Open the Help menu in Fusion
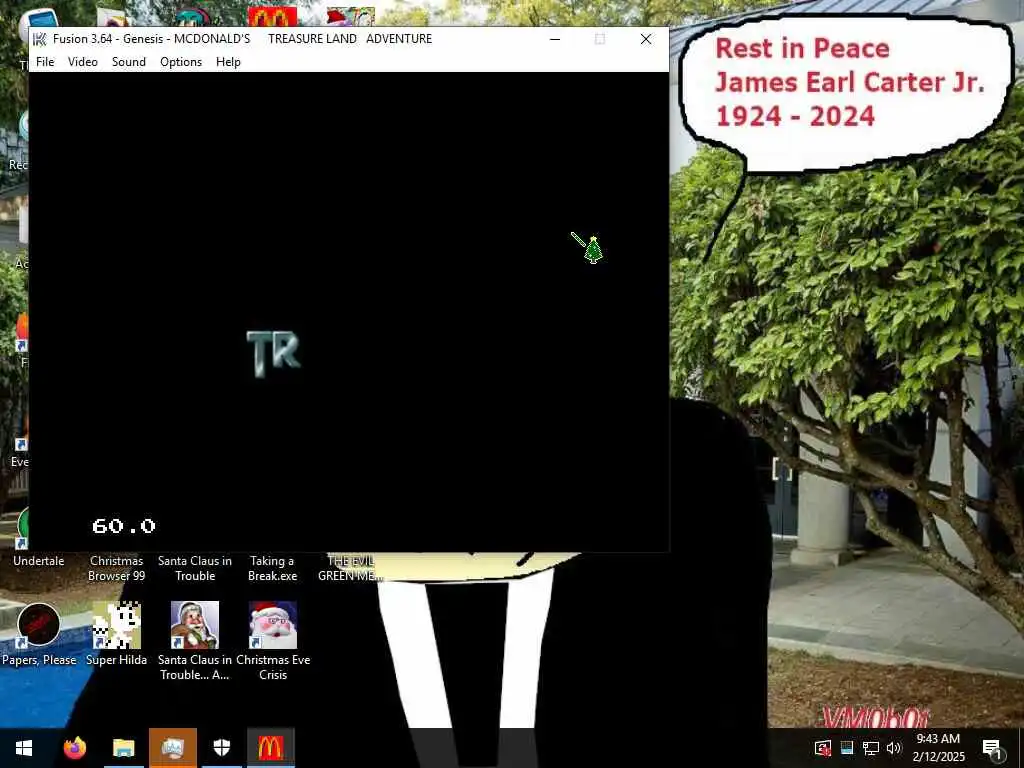 (229, 62)
